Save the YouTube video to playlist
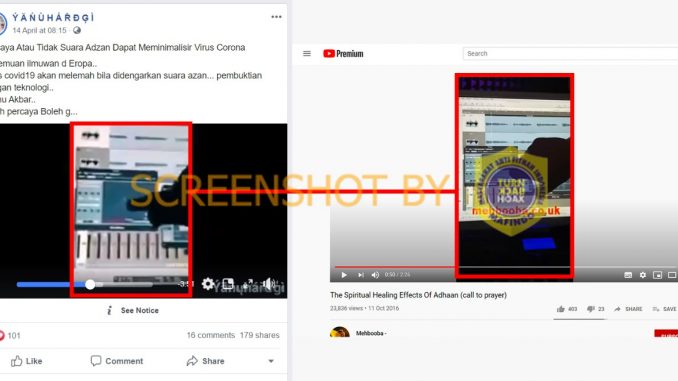The width and height of the screenshot is (678, 381). 665,309
